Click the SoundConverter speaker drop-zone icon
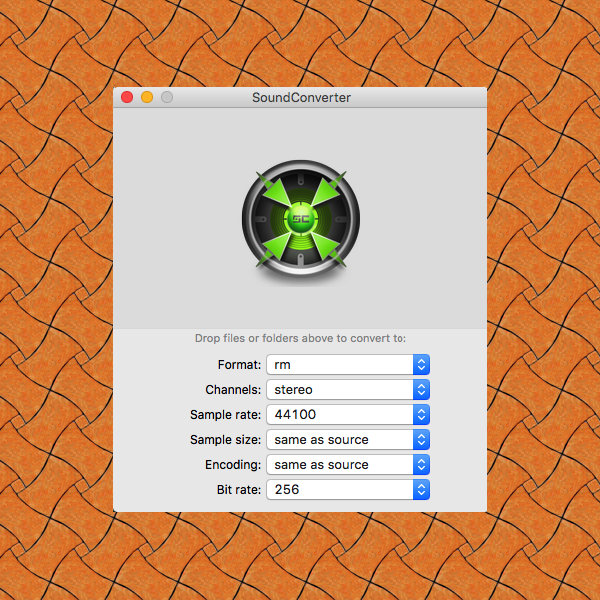The height and width of the screenshot is (600, 600). (x=301, y=219)
